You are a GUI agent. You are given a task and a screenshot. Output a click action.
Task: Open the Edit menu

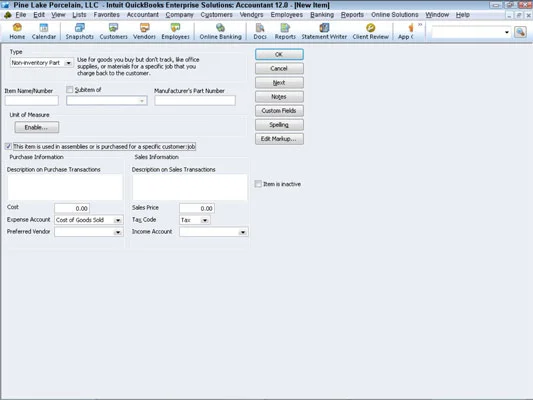click(x=39, y=15)
